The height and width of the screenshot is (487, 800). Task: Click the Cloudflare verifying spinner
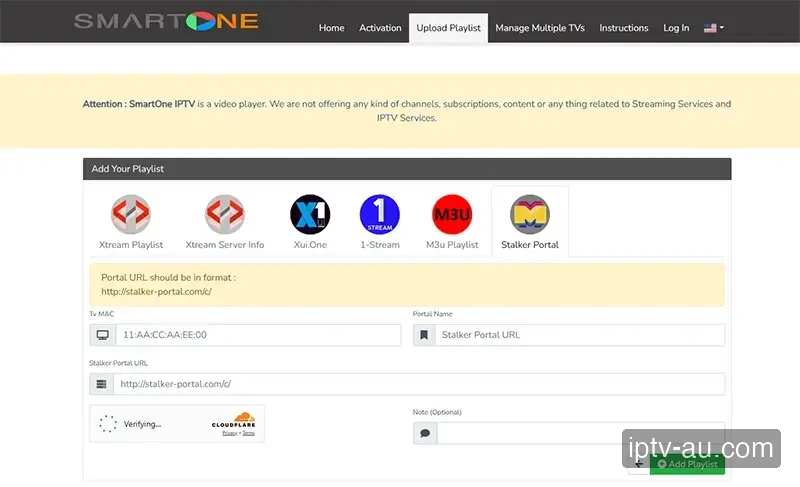pos(108,424)
